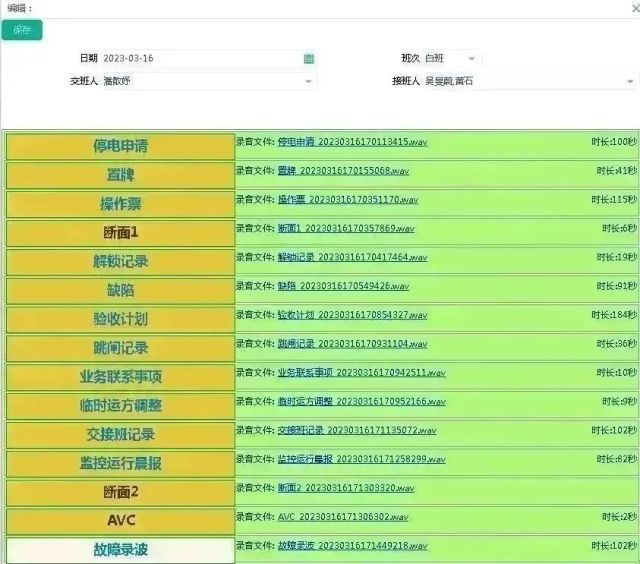The image size is (640, 564).
Task: Open the 临时运方调整 wav recording link
Action: pos(361,401)
